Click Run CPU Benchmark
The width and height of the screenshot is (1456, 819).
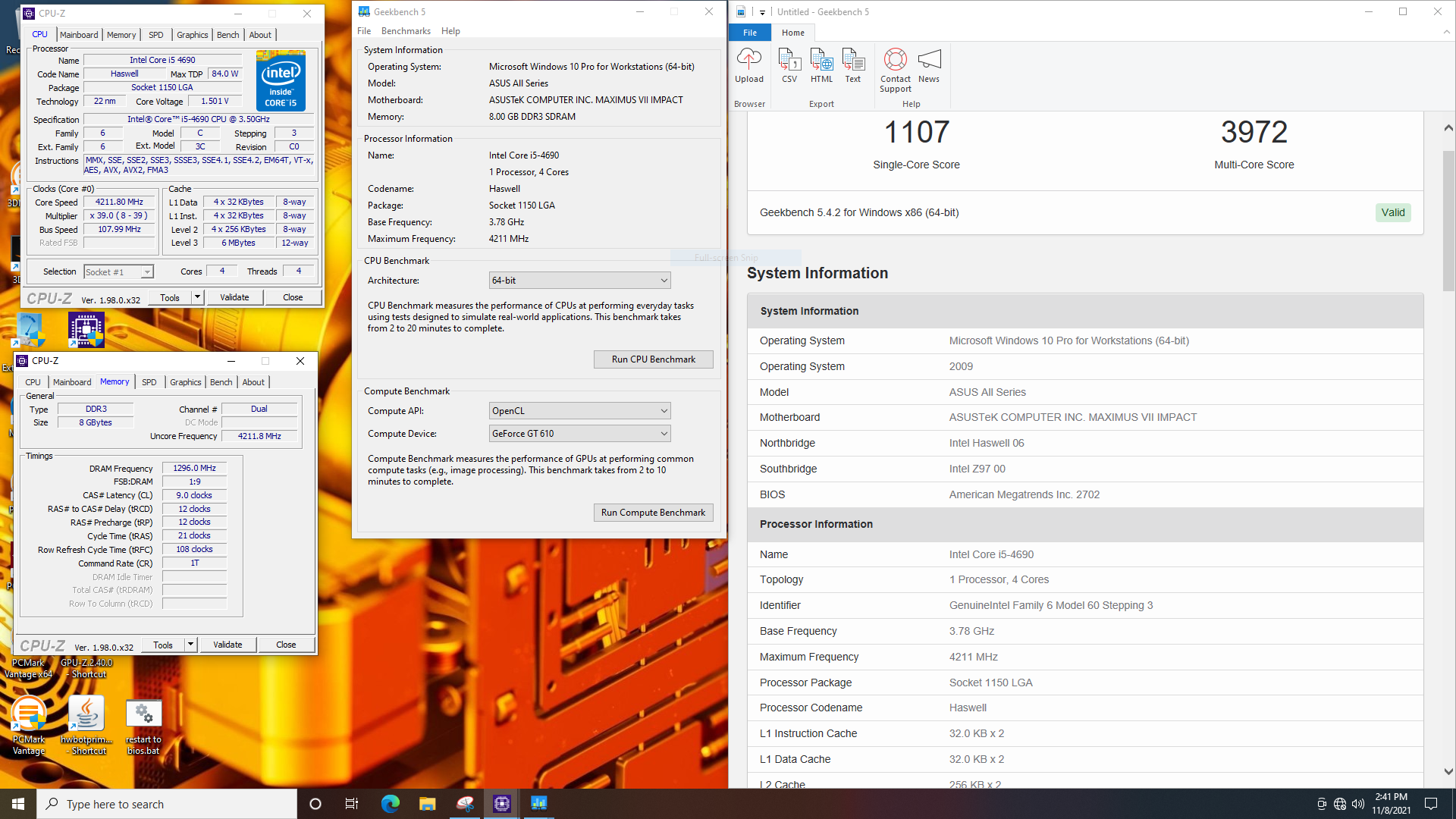point(653,359)
